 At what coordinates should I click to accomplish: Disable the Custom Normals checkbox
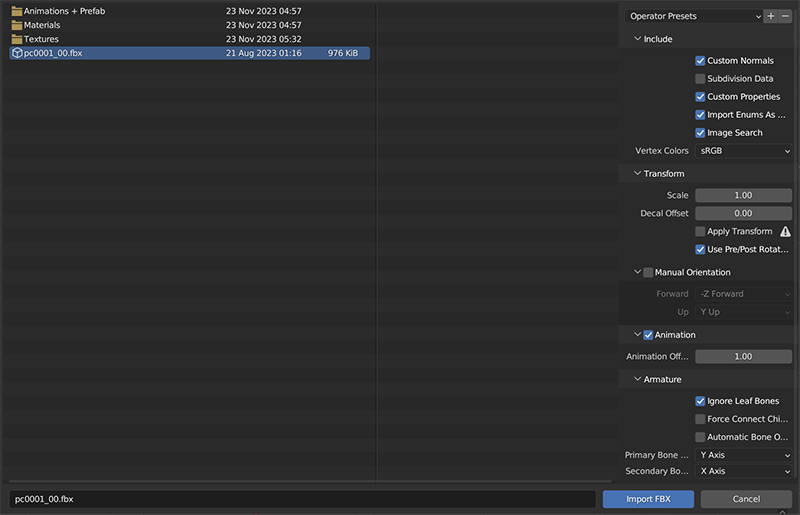pos(700,61)
